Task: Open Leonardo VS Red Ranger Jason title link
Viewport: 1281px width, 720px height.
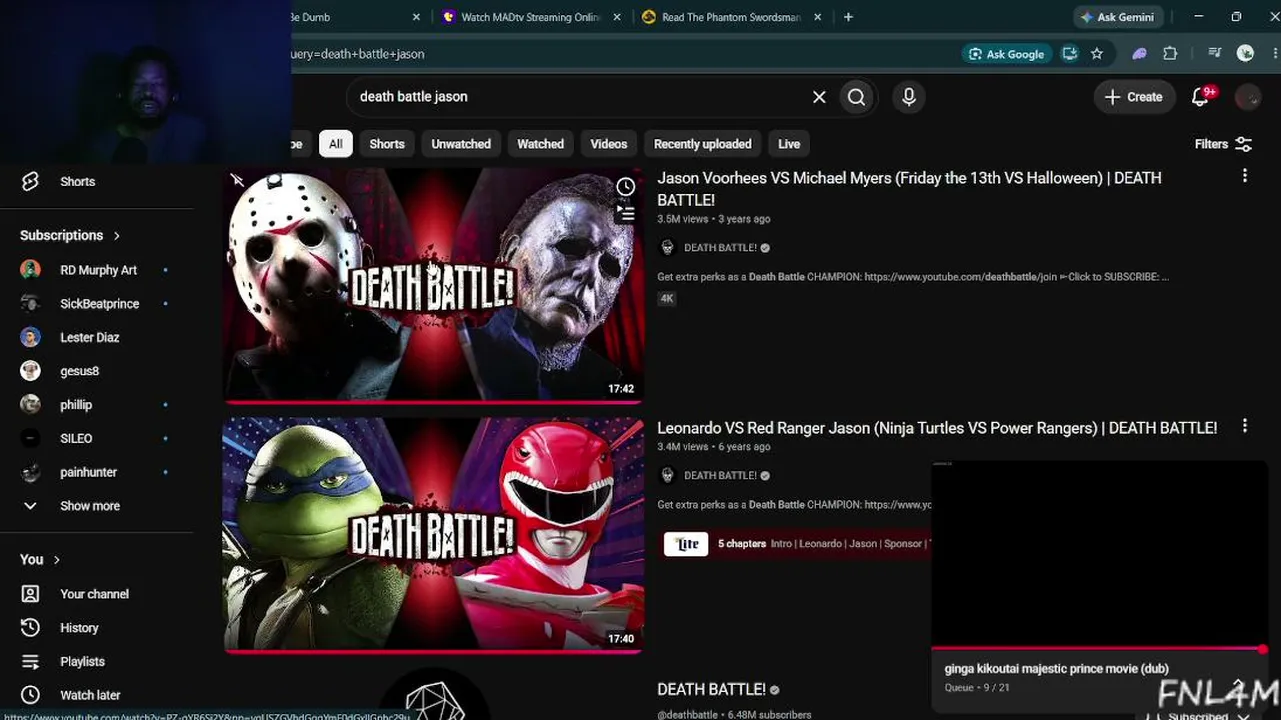Action: click(x=937, y=428)
